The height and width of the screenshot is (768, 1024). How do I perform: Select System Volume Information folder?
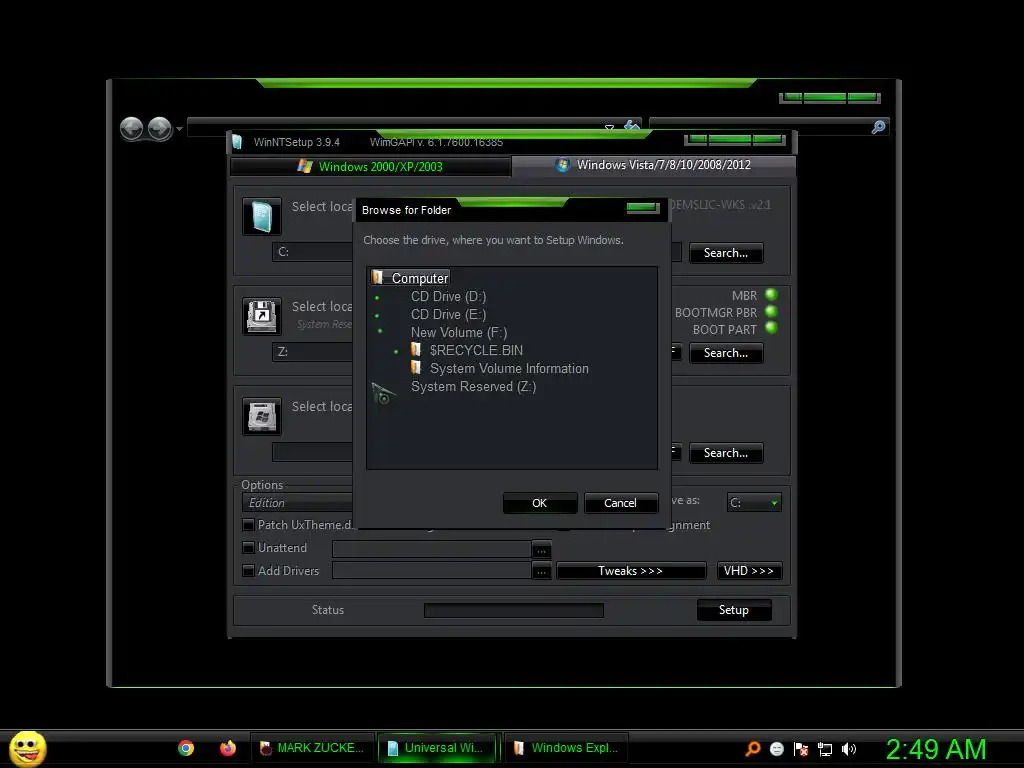[x=509, y=368]
